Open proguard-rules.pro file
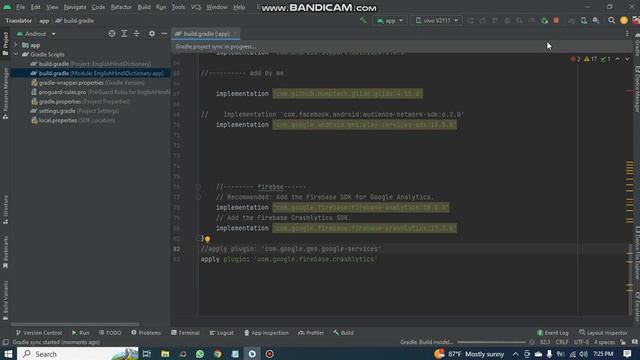This screenshot has width=640, height=360. tap(100, 92)
